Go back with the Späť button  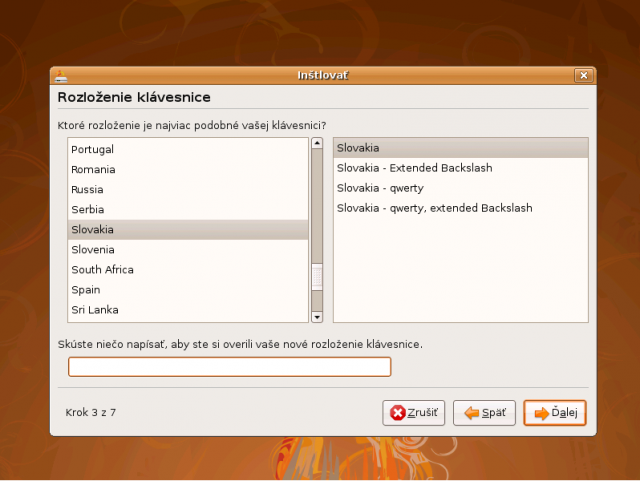[x=484, y=413]
